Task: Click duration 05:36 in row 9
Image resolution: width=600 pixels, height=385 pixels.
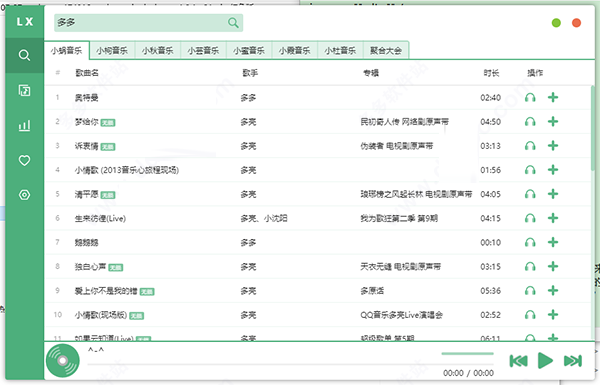Action: click(x=491, y=290)
